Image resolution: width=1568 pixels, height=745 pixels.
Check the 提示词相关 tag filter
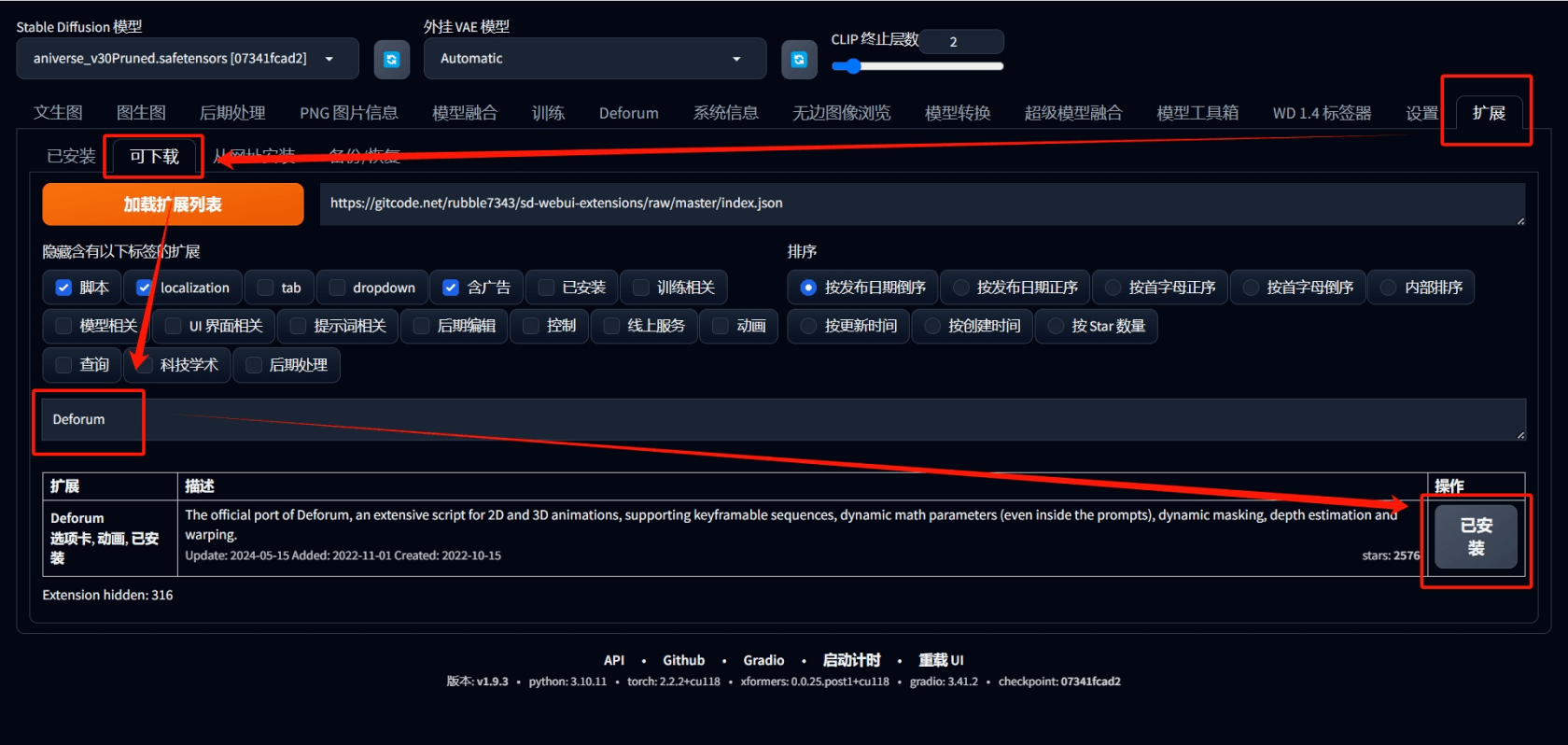coord(298,326)
